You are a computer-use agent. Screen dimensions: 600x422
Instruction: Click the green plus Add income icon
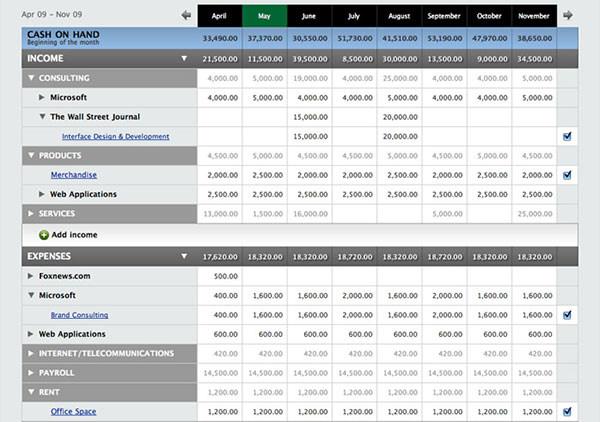point(44,234)
